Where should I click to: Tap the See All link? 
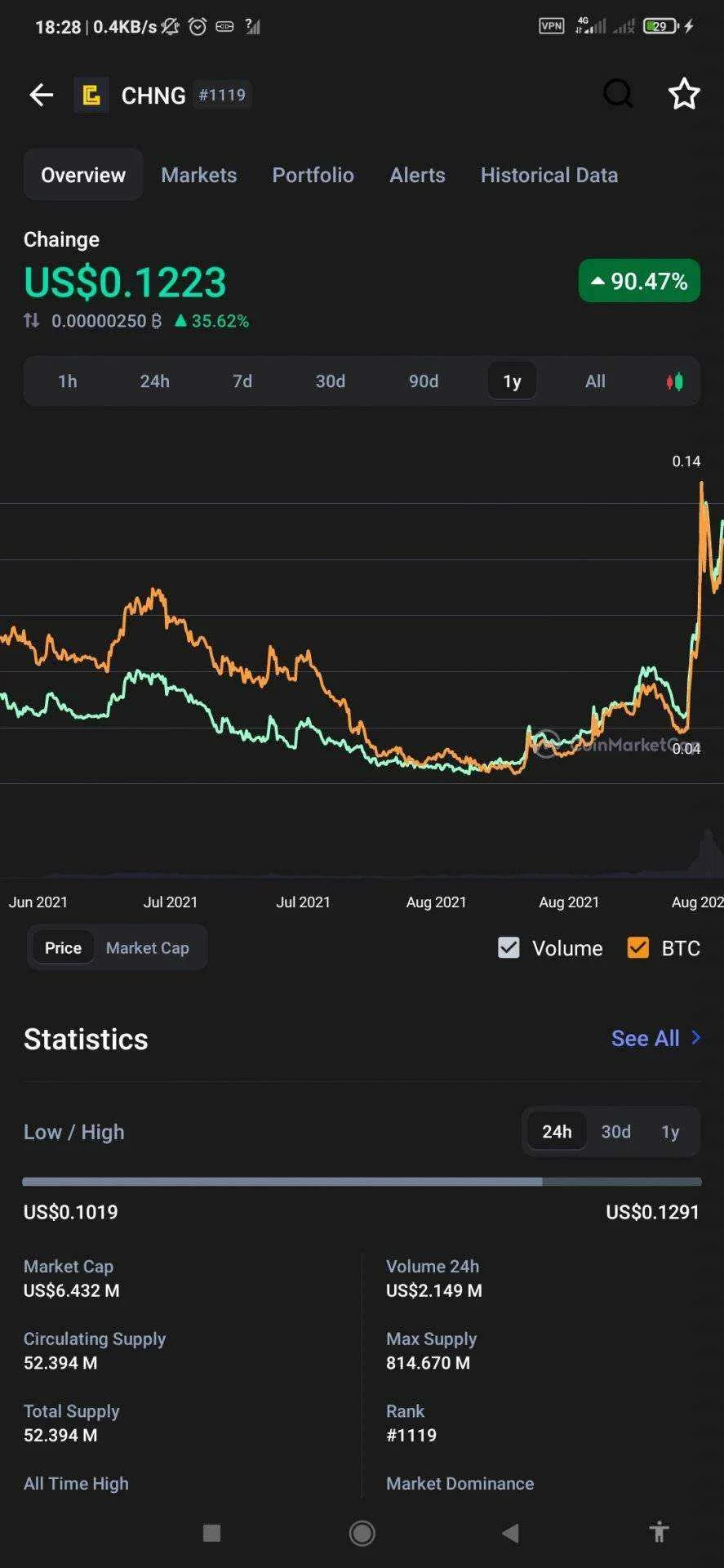point(645,1038)
